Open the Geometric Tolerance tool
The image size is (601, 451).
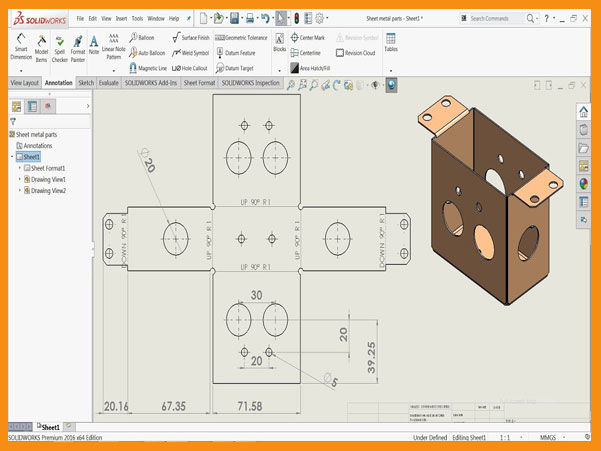pos(241,38)
